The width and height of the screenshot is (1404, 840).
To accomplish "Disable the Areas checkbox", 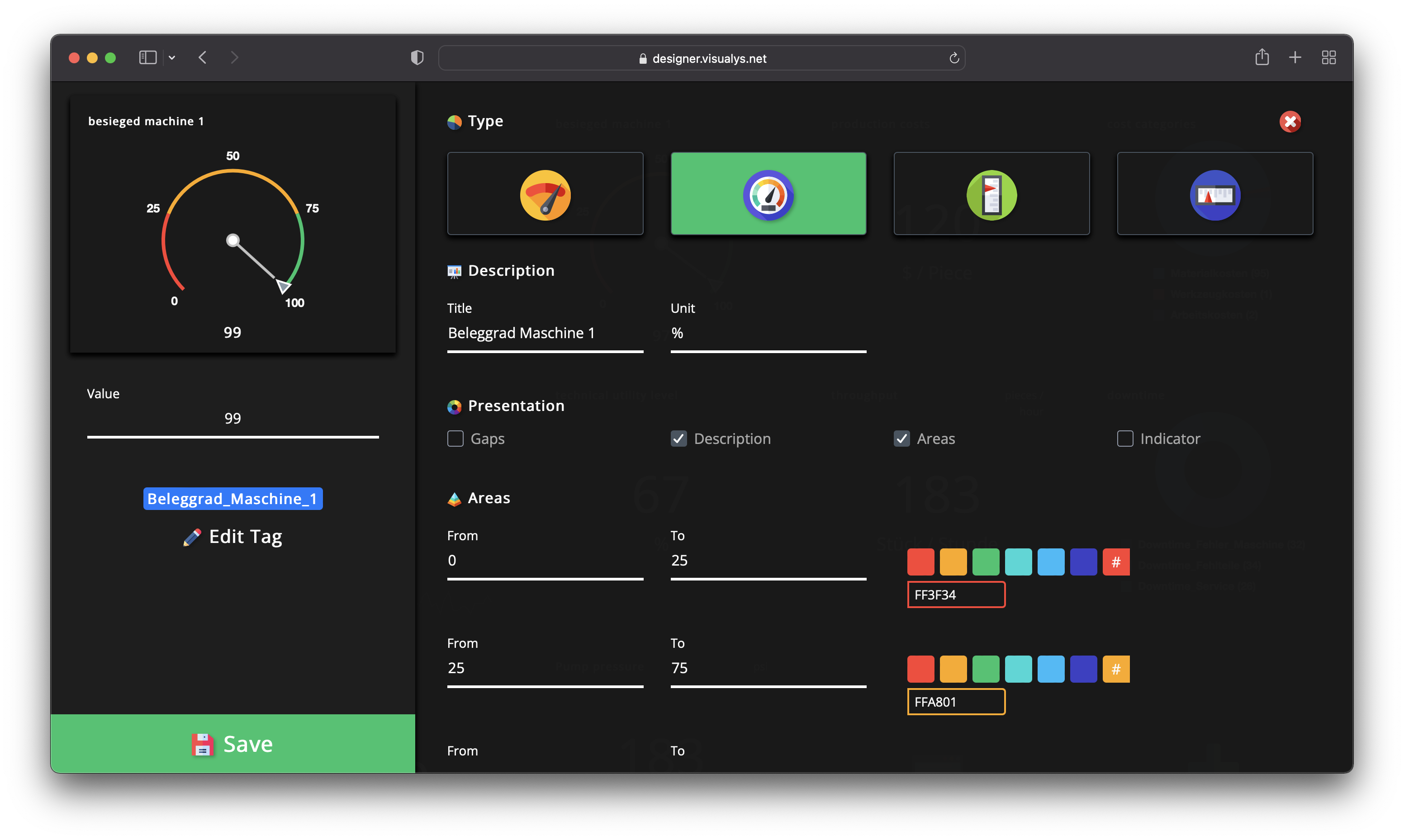I will pyautogui.click(x=901, y=438).
